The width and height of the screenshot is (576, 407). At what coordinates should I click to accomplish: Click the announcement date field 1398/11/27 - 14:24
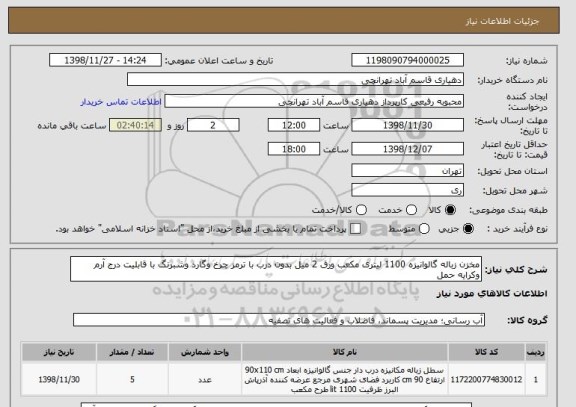tap(105, 60)
